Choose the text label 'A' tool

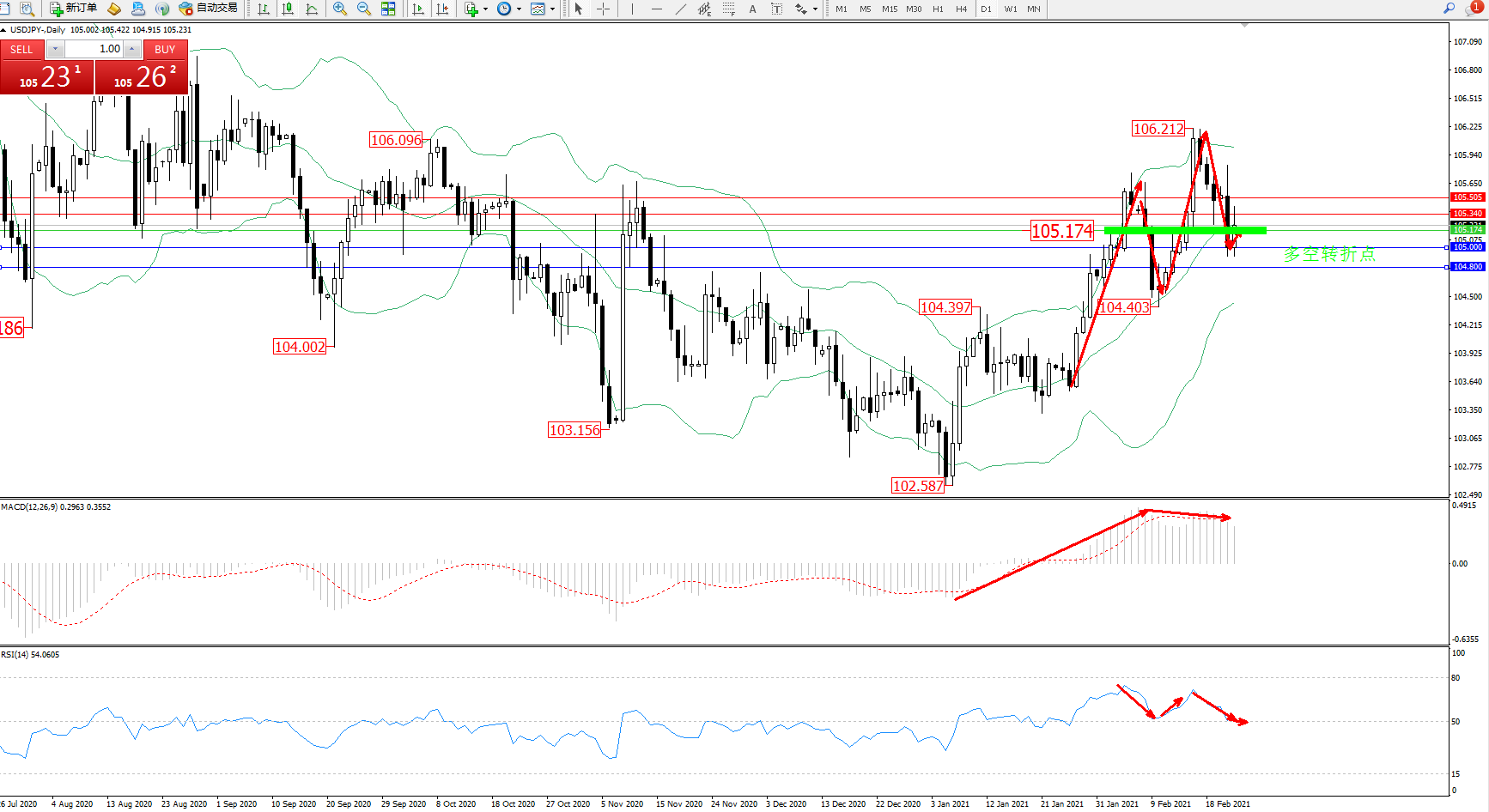tap(752, 9)
